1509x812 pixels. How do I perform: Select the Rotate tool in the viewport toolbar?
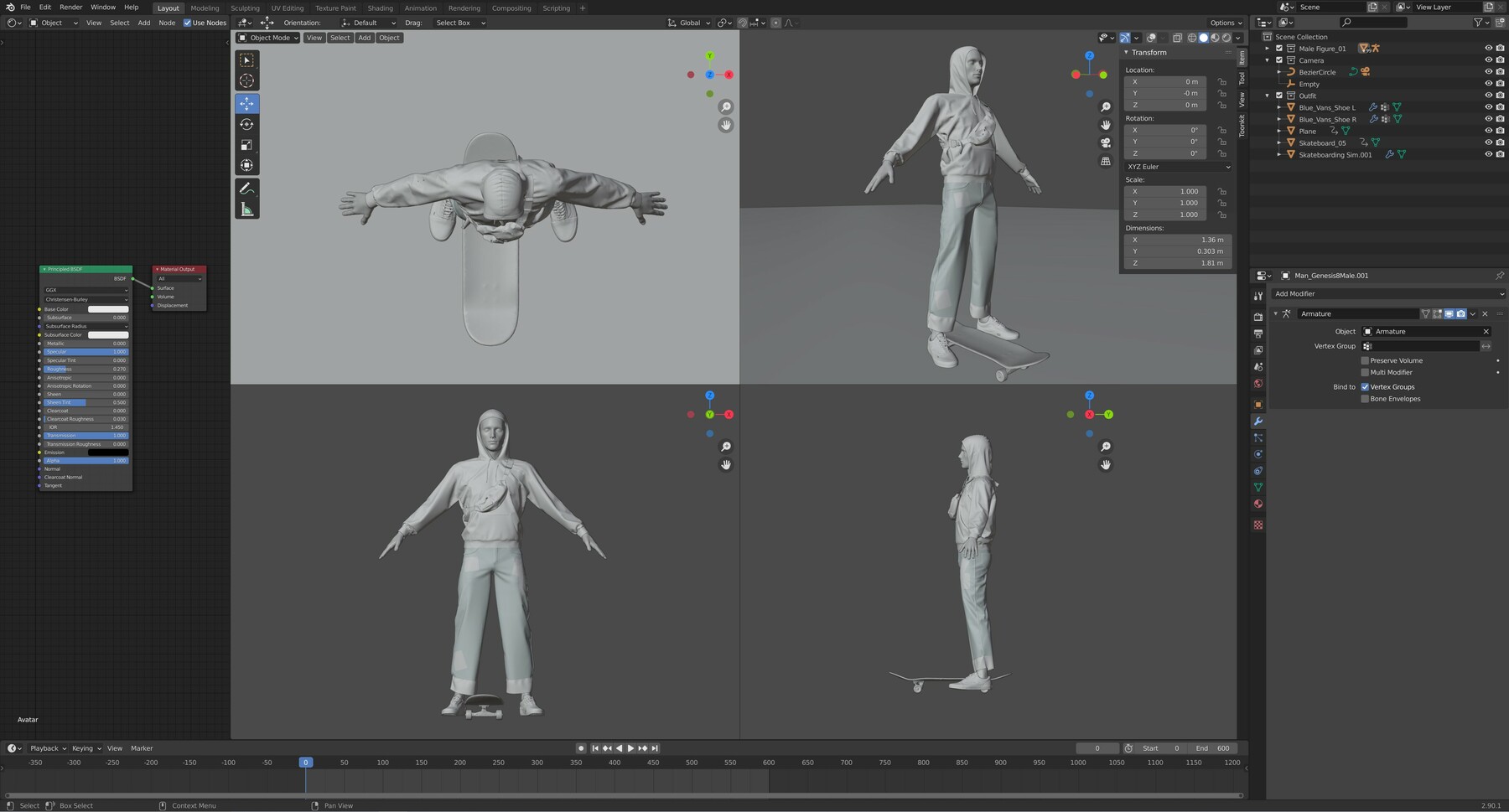(x=246, y=124)
